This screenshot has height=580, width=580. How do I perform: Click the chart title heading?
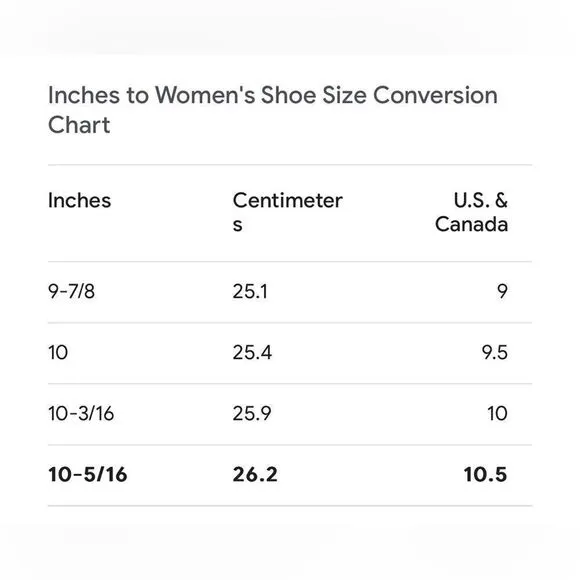tap(273, 110)
